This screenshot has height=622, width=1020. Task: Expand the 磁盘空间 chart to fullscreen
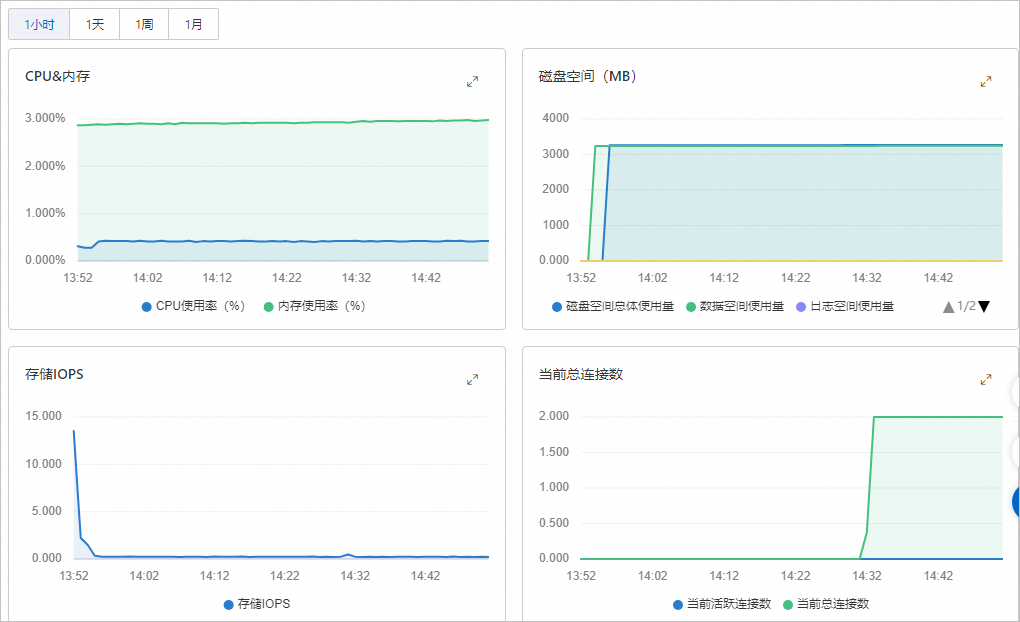pos(986,82)
